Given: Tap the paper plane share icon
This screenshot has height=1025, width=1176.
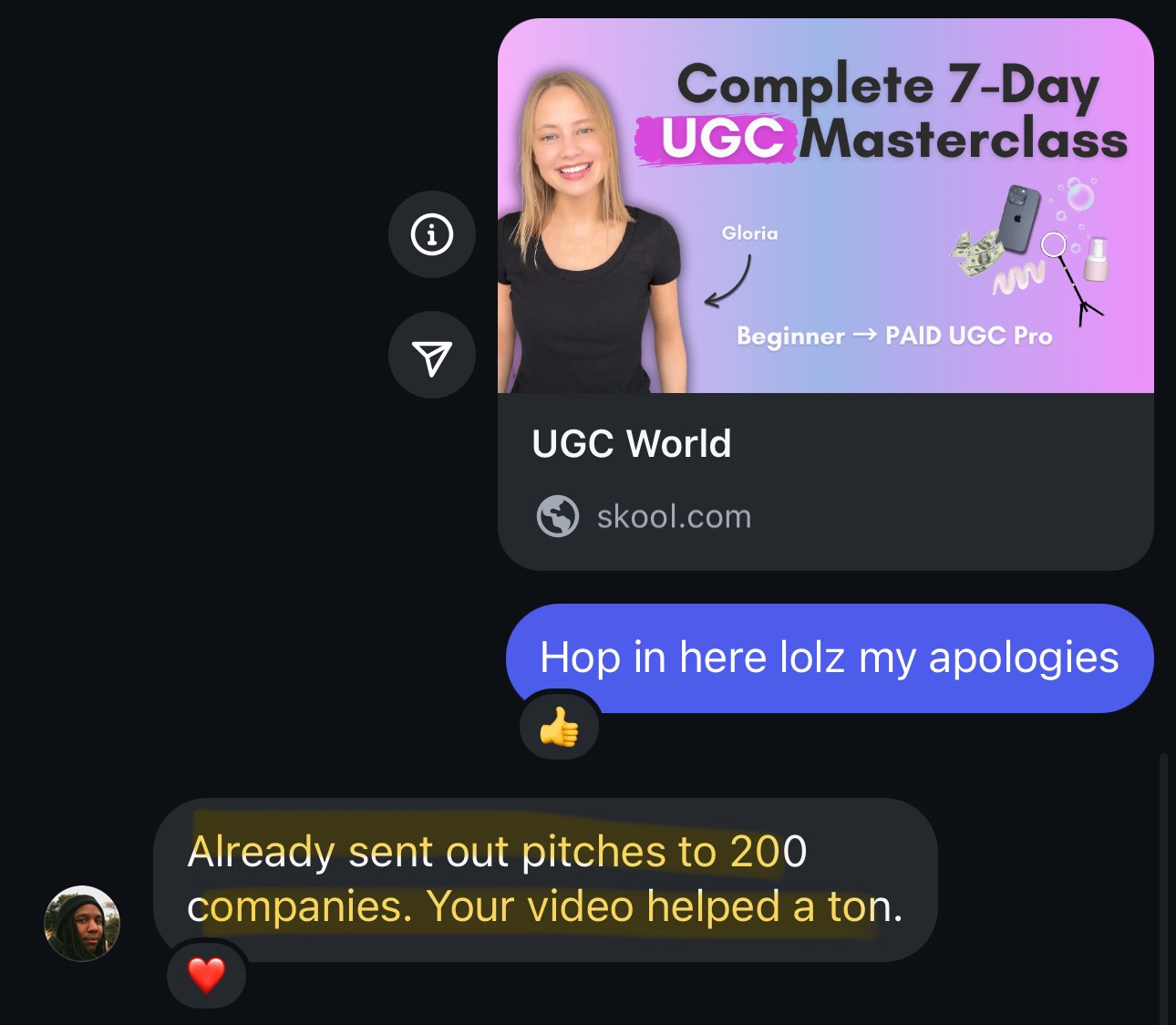Looking at the screenshot, I should click(x=432, y=355).
